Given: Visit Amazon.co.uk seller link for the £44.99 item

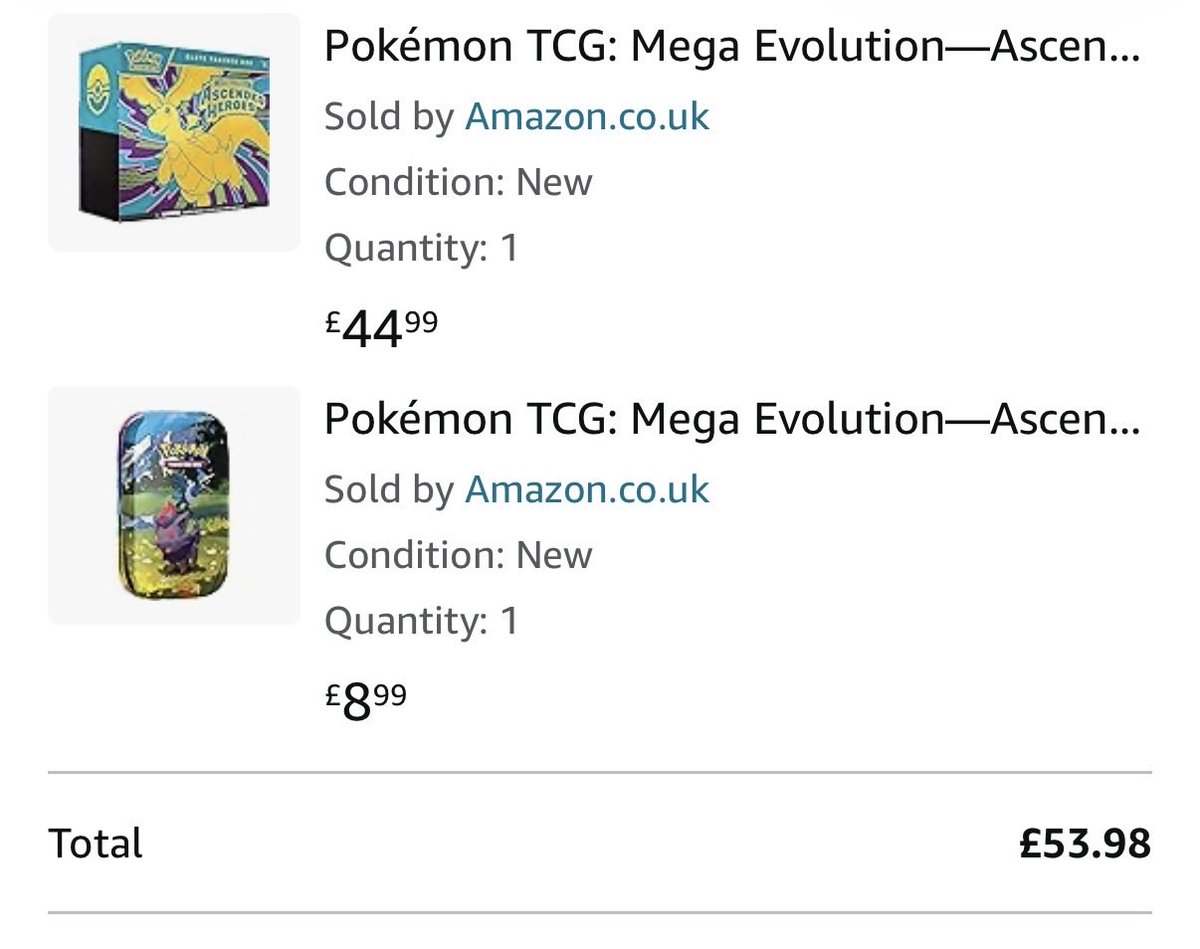Looking at the screenshot, I should point(587,116).
